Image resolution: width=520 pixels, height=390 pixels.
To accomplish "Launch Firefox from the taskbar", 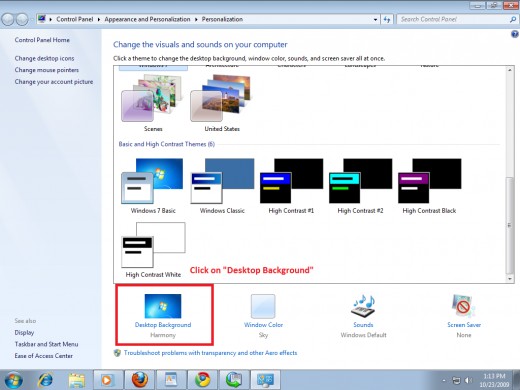I will [140, 379].
